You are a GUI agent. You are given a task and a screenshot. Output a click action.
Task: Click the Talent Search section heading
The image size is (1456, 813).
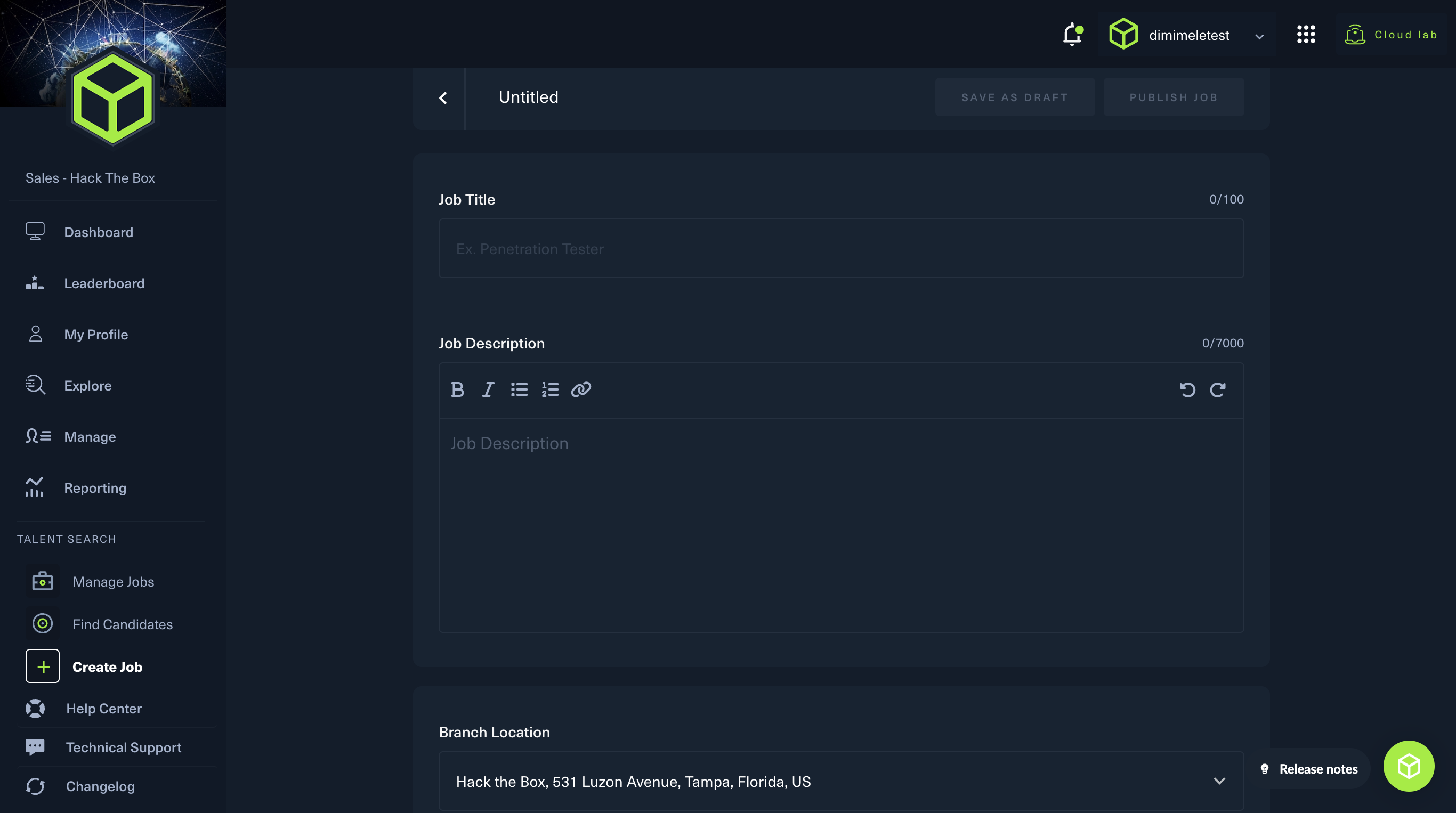click(67, 539)
